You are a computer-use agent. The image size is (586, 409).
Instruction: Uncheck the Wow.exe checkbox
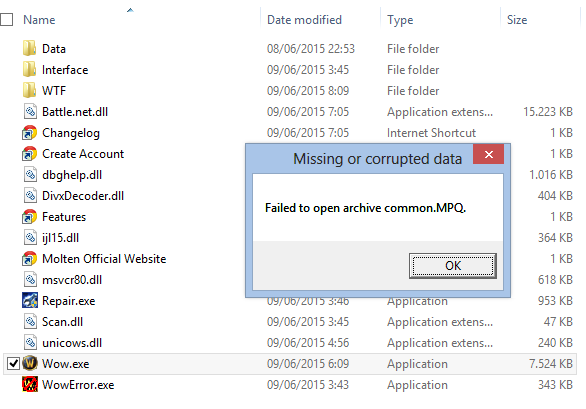[13, 363]
